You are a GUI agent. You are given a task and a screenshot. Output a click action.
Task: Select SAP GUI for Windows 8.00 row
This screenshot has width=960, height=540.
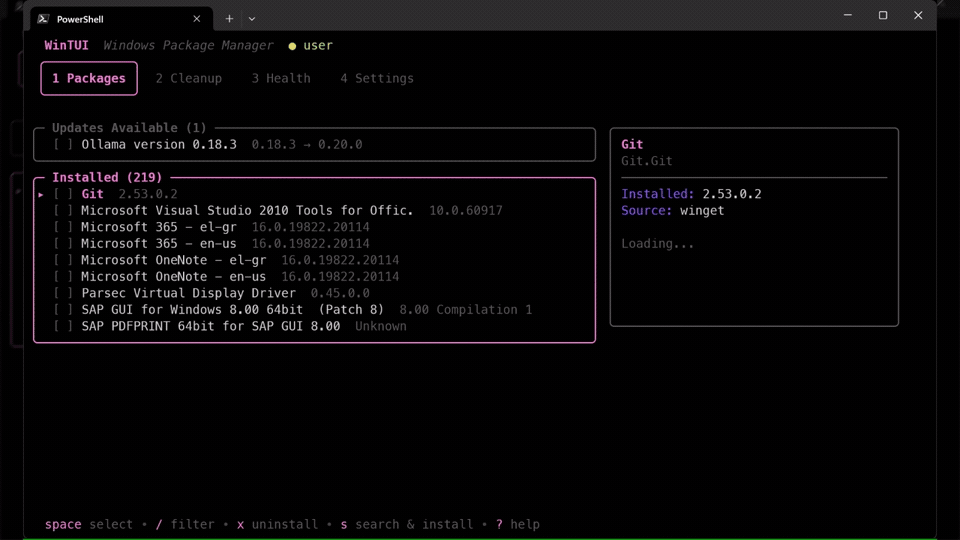[x=314, y=310]
